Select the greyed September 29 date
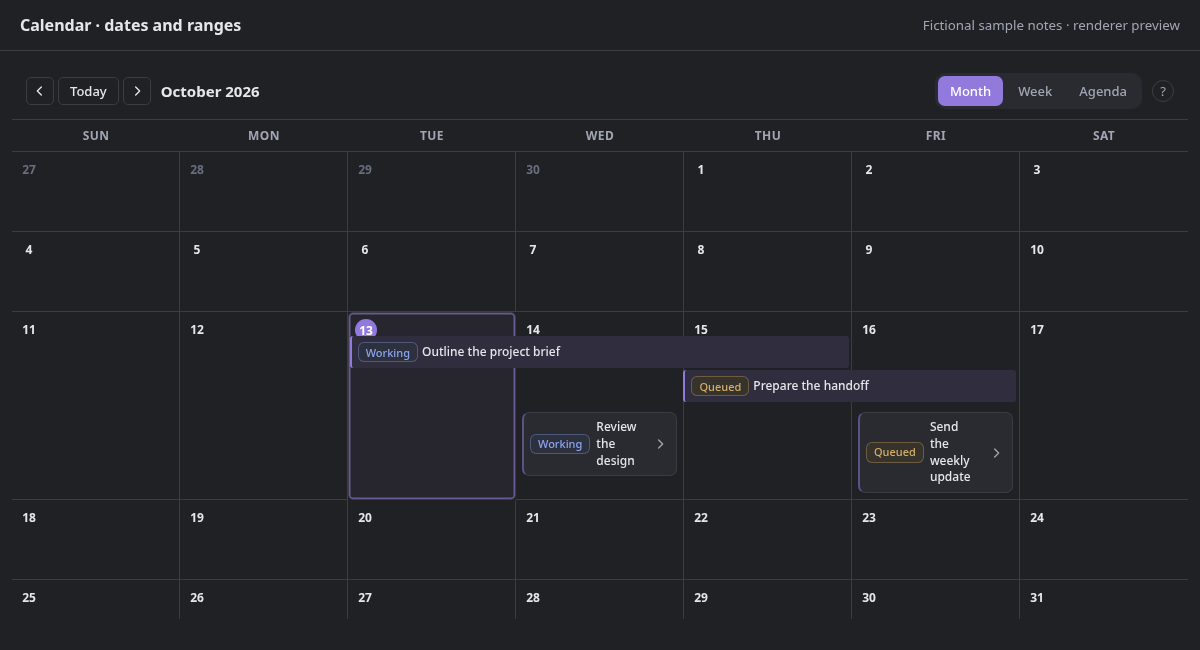 (x=365, y=170)
